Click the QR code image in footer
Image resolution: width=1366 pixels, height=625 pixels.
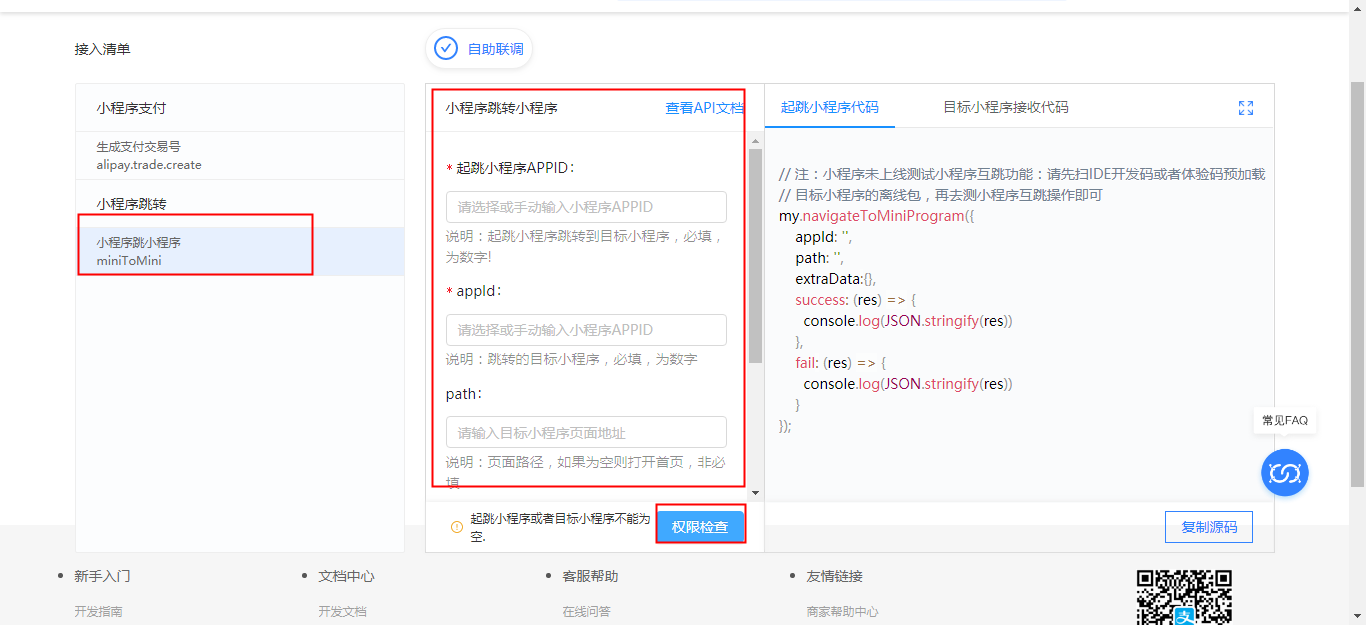(1184, 597)
